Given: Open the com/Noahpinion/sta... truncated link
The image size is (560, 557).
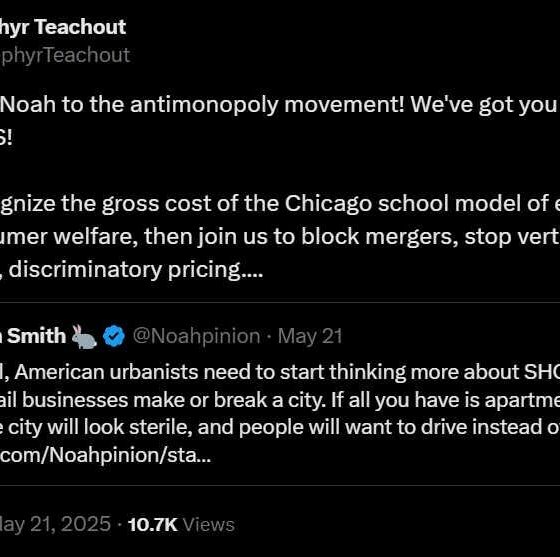Looking at the screenshot, I should pyautogui.click(x=105, y=455).
